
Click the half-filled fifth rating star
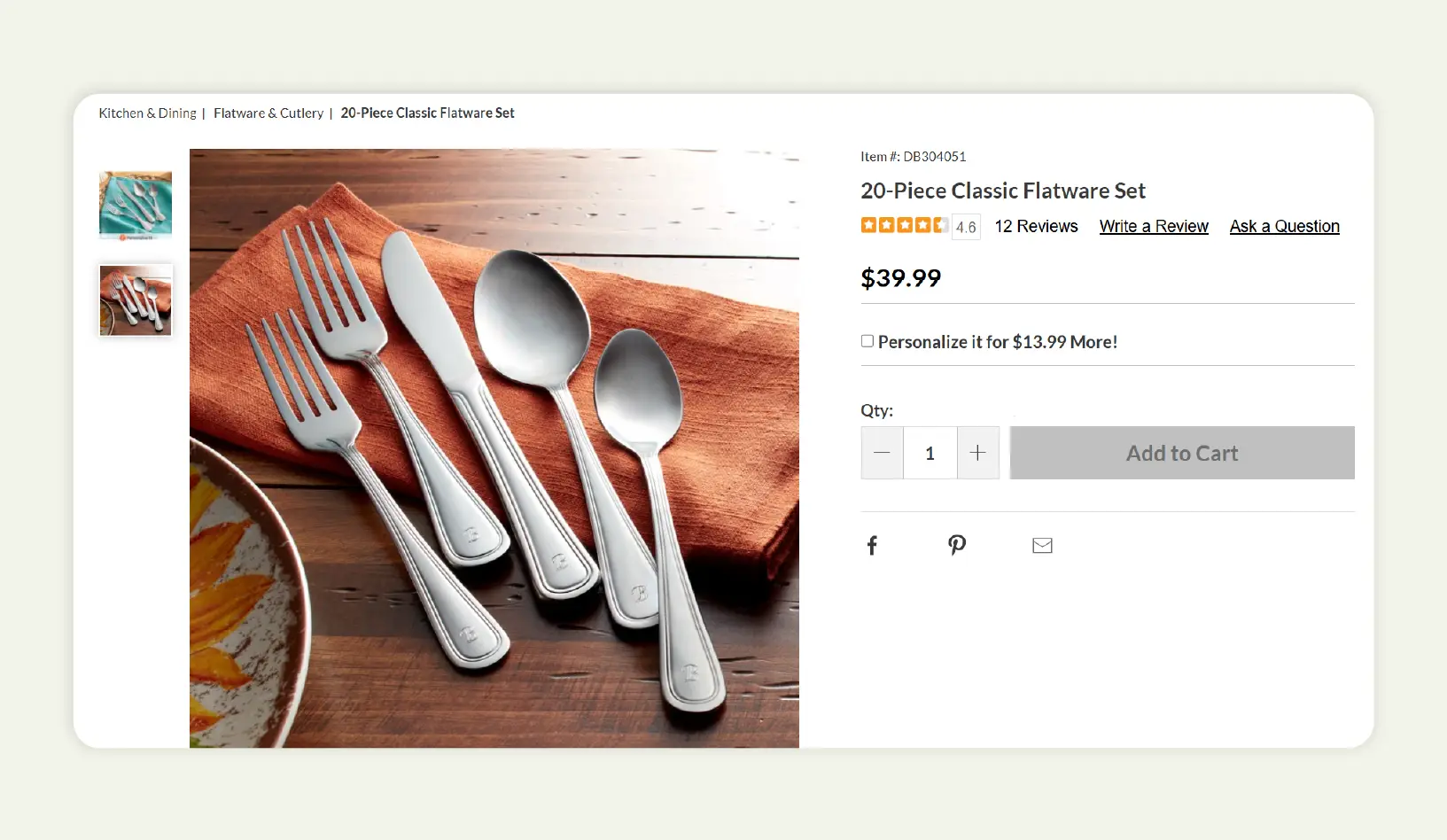coord(939,226)
